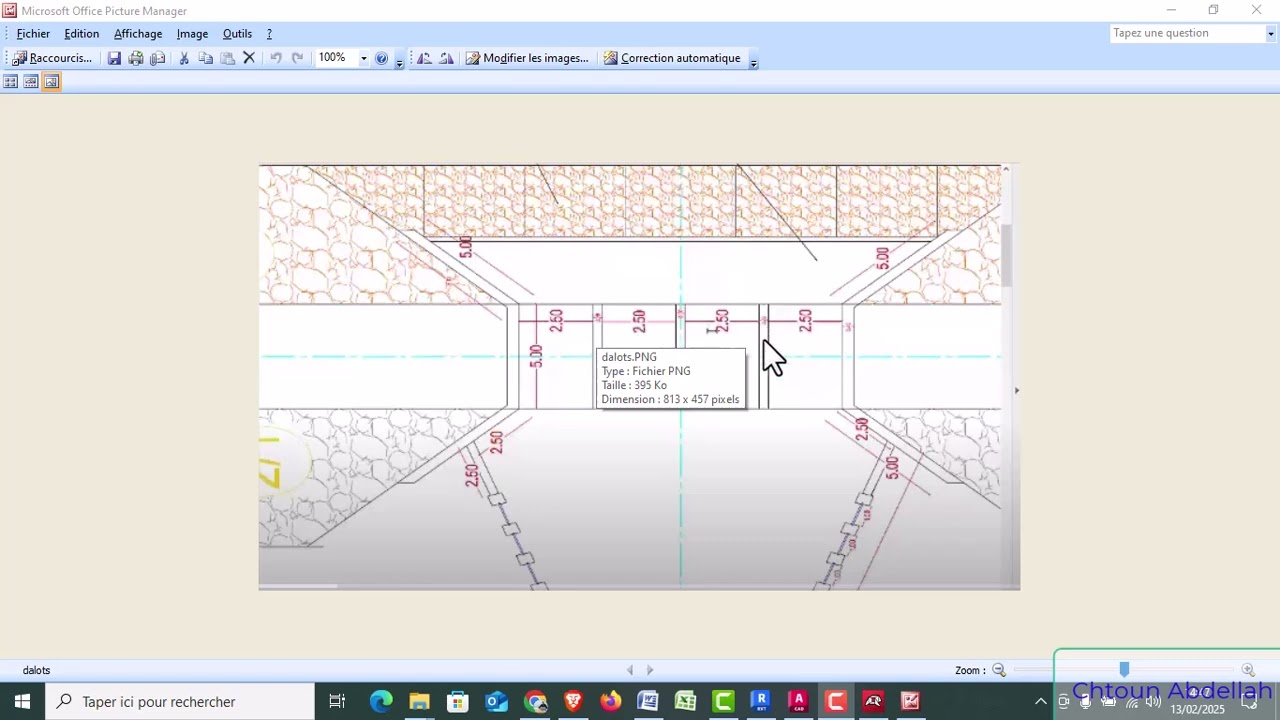Open the Image menu
Viewport: 1280px width, 720px height.
pyautogui.click(x=192, y=34)
